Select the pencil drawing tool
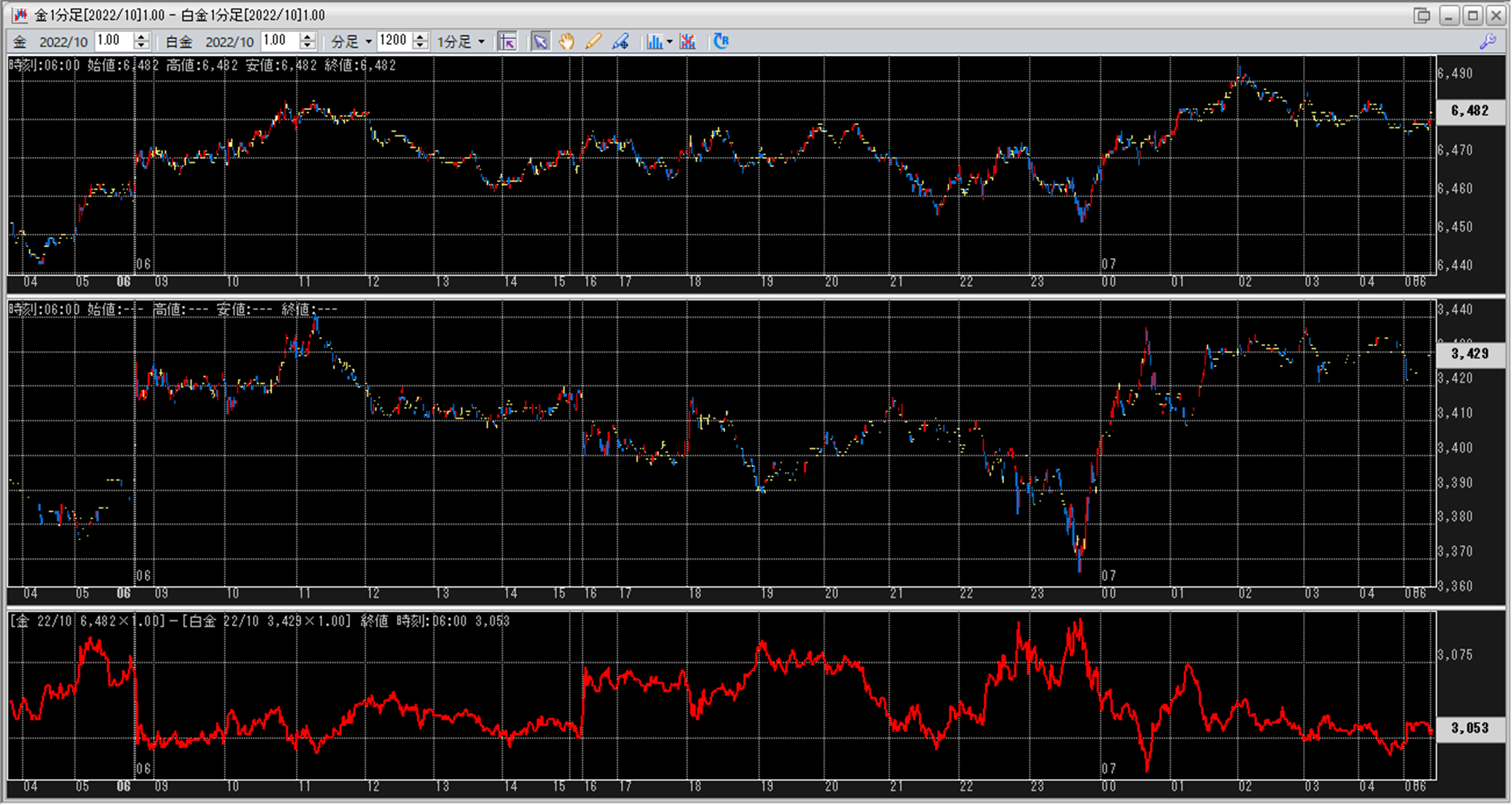The height and width of the screenshot is (805, 1512). tap(593, 42)
